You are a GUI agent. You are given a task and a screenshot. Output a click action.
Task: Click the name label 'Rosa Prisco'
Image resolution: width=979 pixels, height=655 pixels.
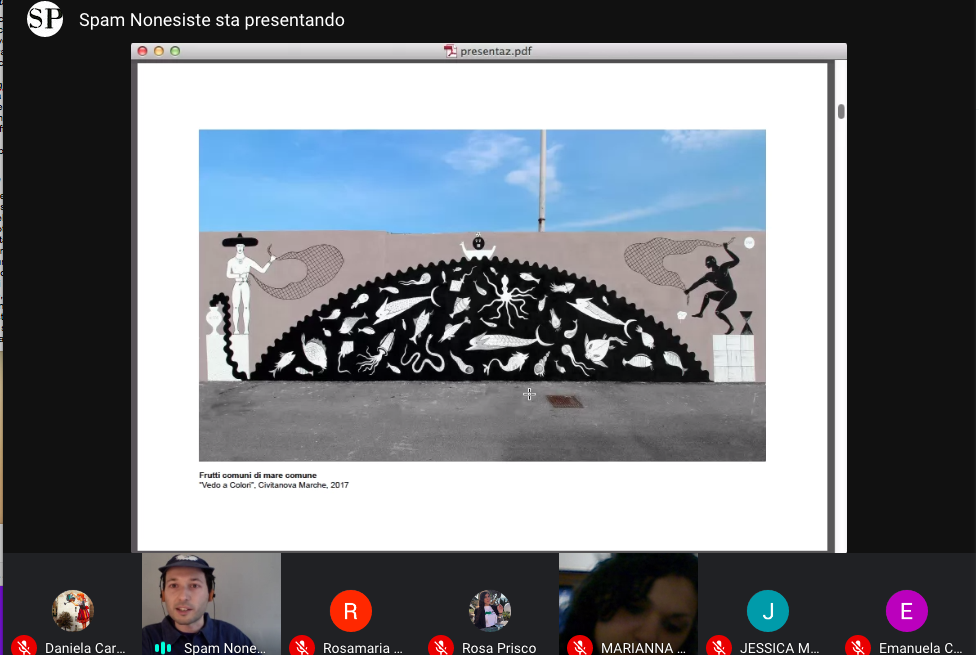[499, 648]
